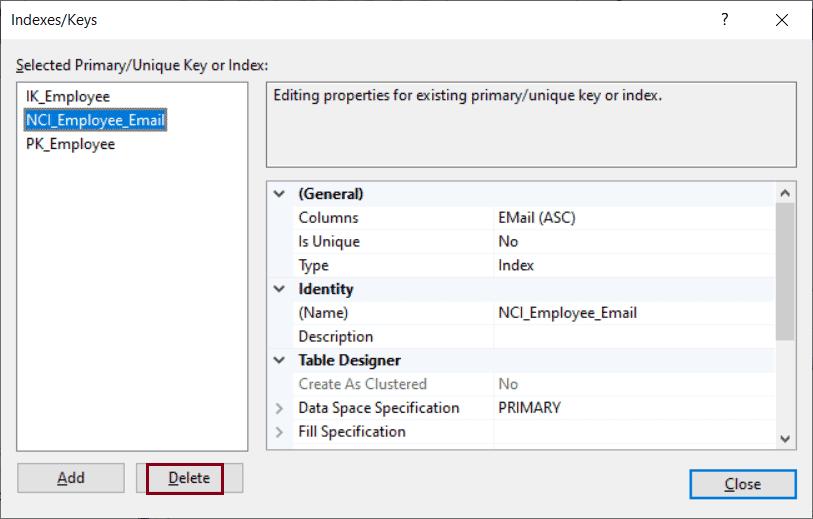Click the Is Unique value No

(508, 242)
